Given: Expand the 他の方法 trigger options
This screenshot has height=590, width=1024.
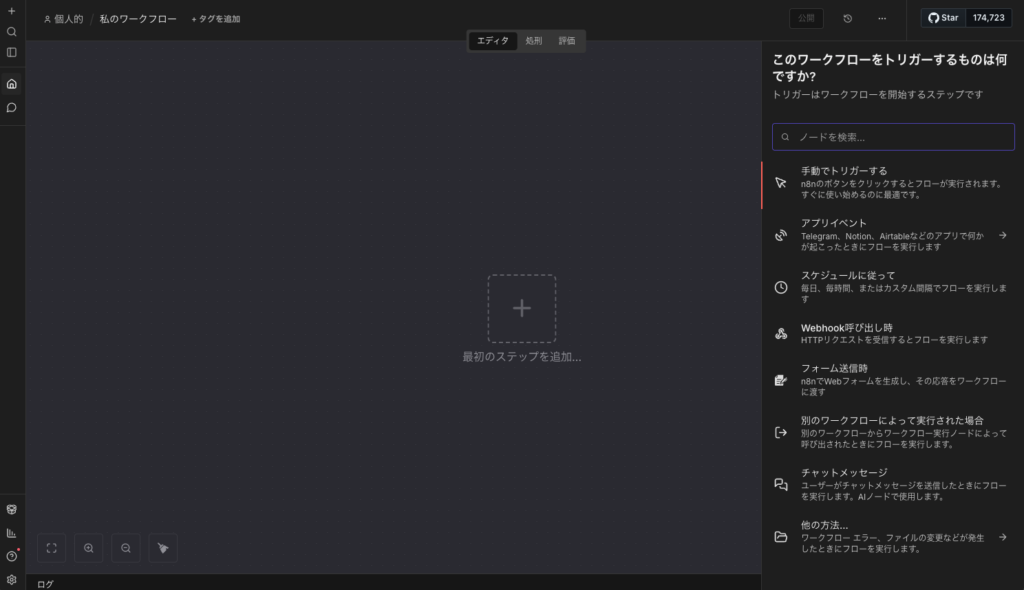Looking at the screenshot, I should pos(892,537).
